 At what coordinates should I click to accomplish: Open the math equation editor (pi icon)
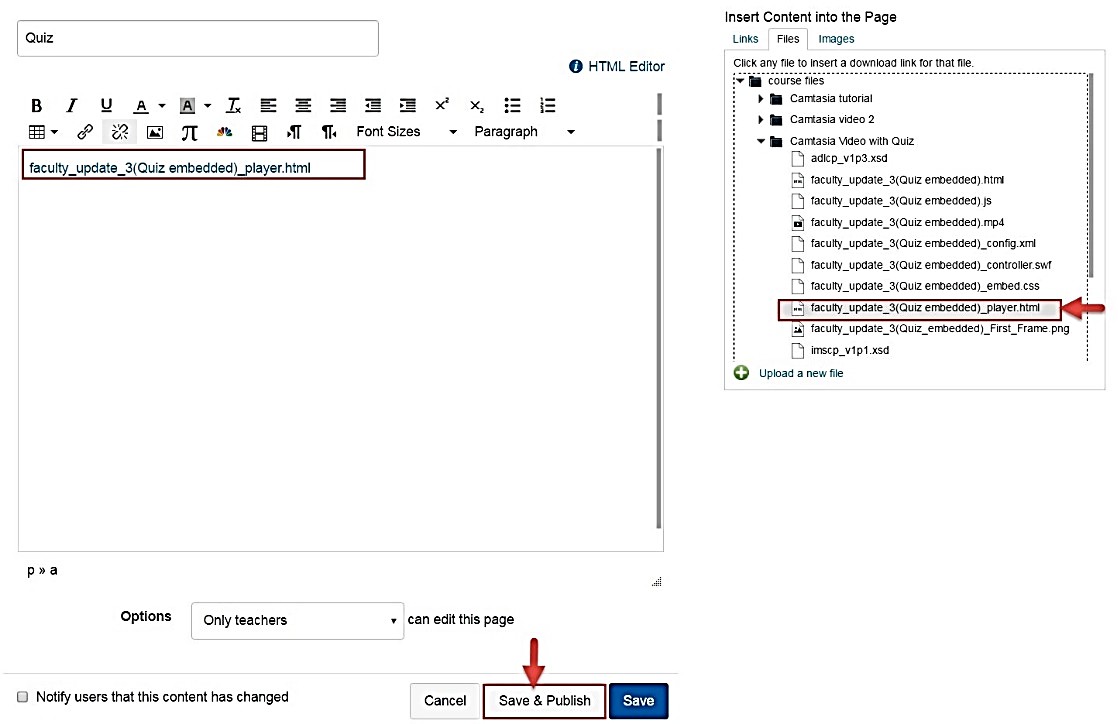(x=189, y=132)
